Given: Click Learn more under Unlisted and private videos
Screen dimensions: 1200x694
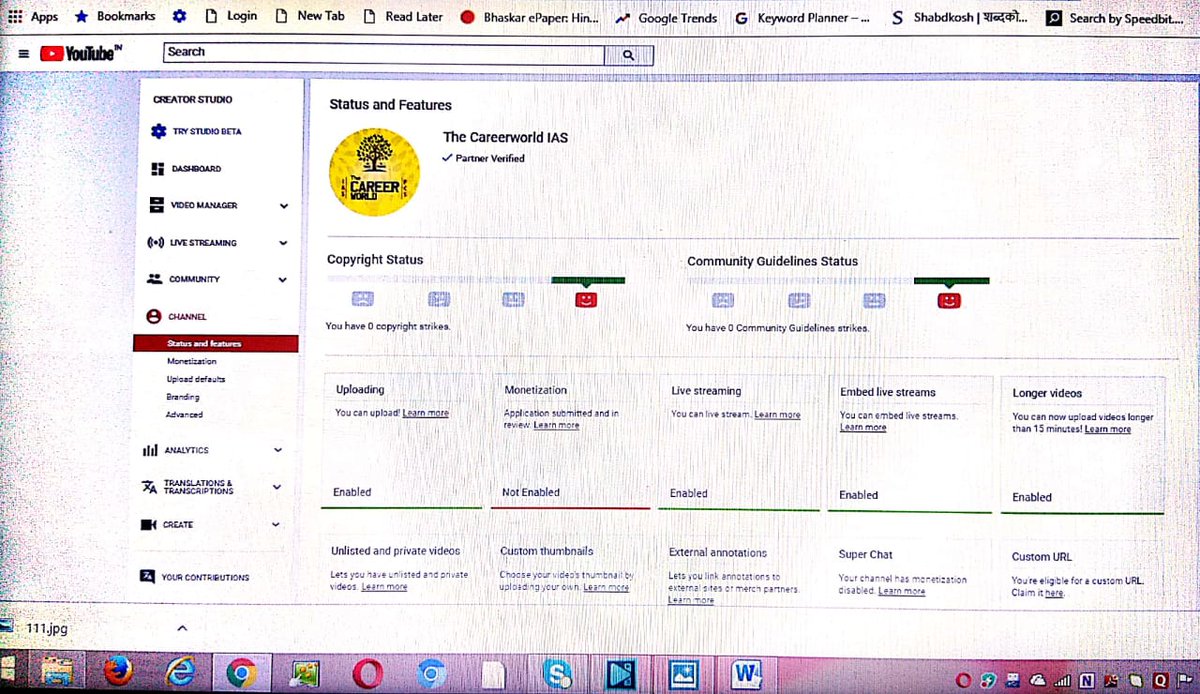Looking at the screenshot, I should coord(384,587).
